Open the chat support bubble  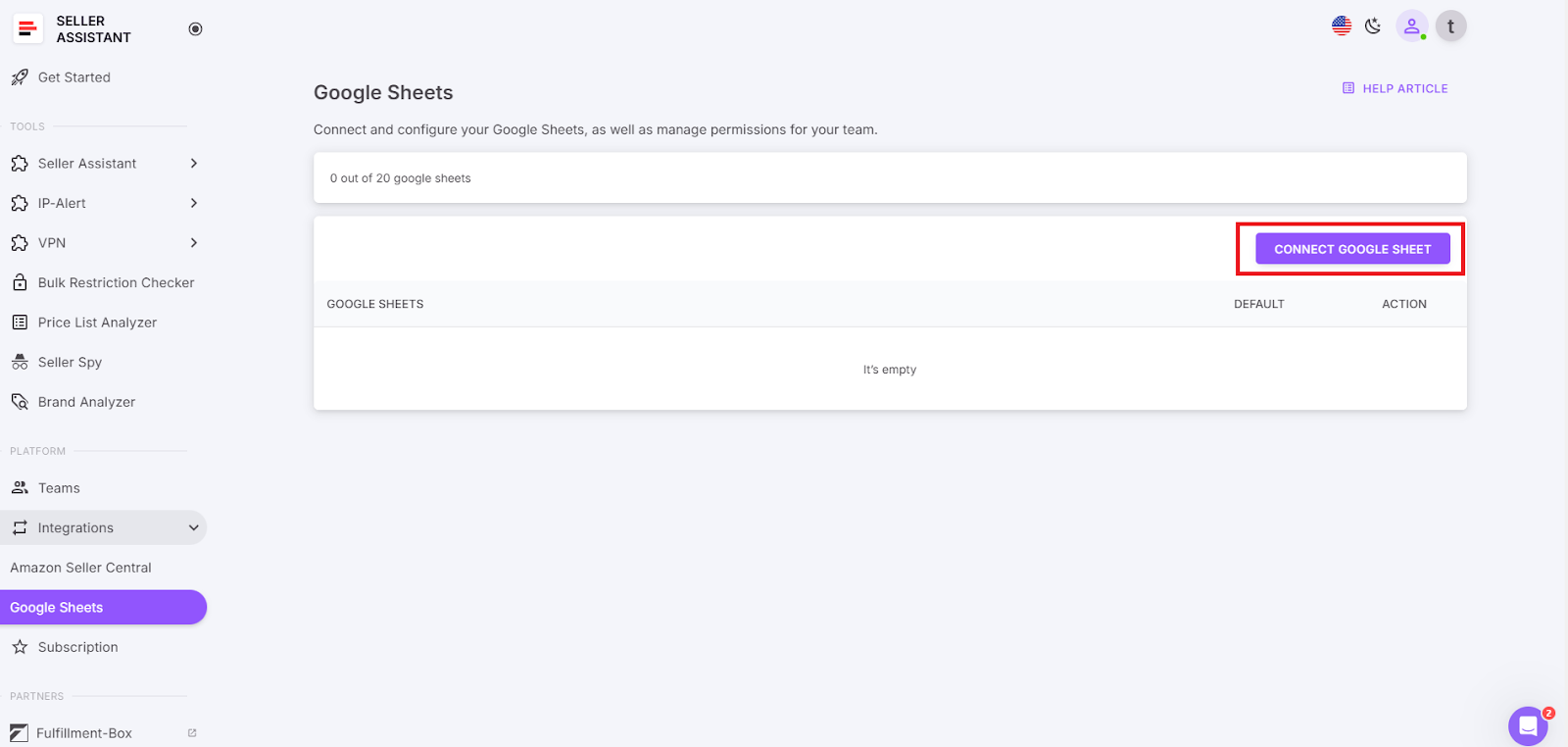coord(1527,726)
